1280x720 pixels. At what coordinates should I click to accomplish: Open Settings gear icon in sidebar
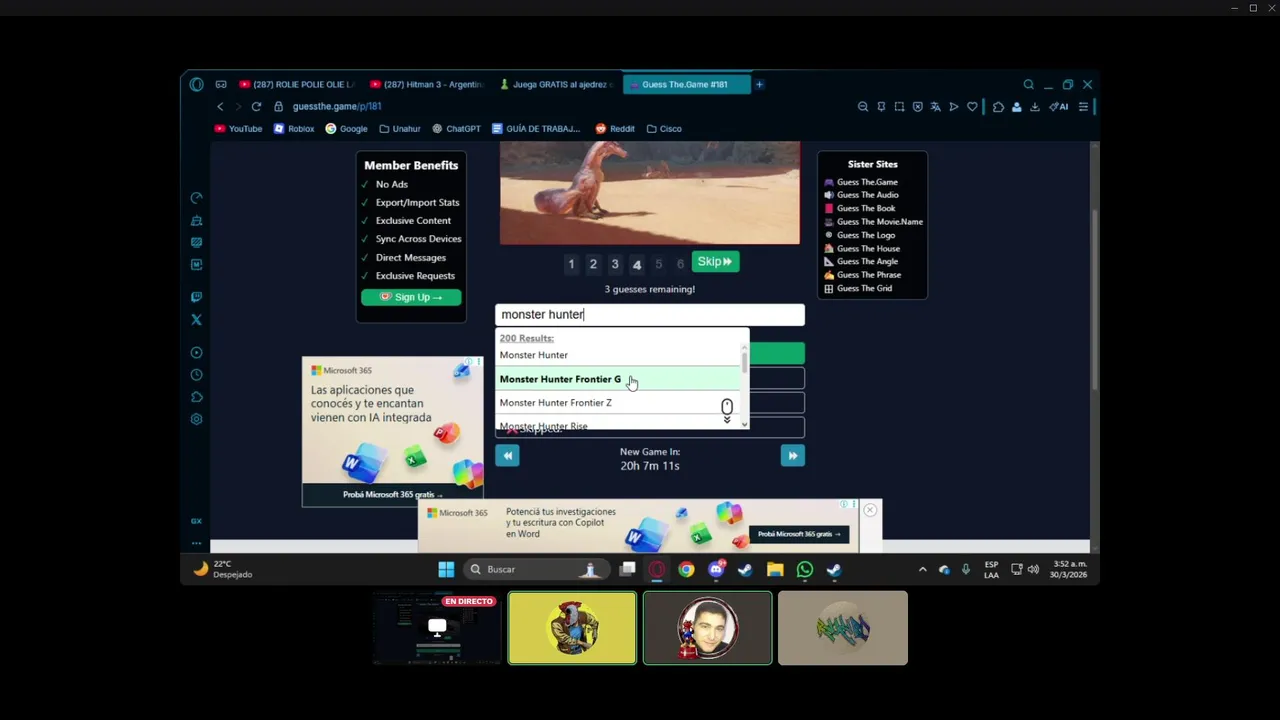coord(196,419)
